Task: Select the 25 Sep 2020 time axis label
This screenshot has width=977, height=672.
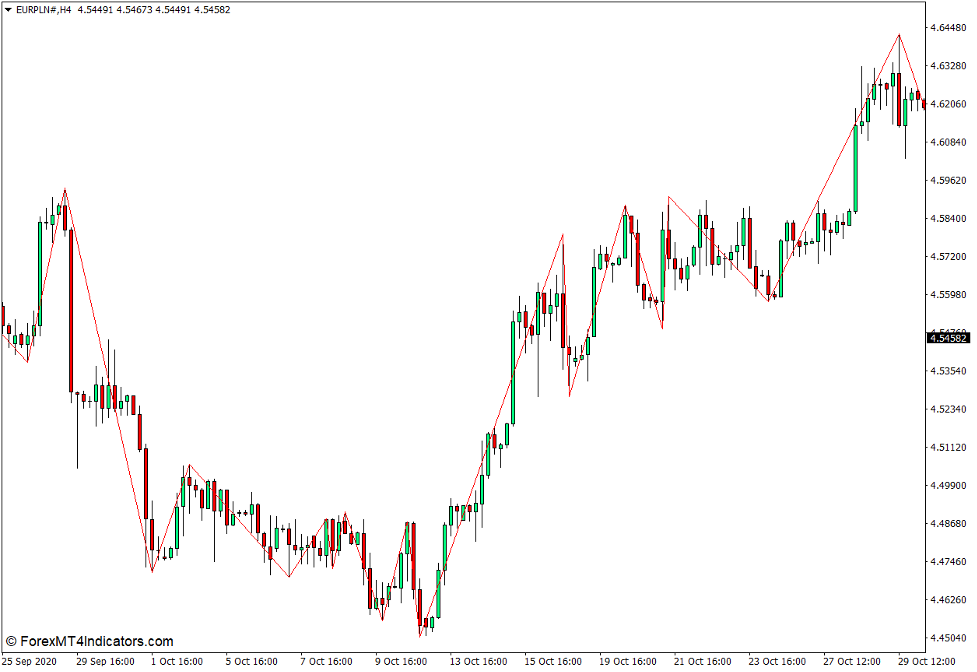Action: [30, 661]
